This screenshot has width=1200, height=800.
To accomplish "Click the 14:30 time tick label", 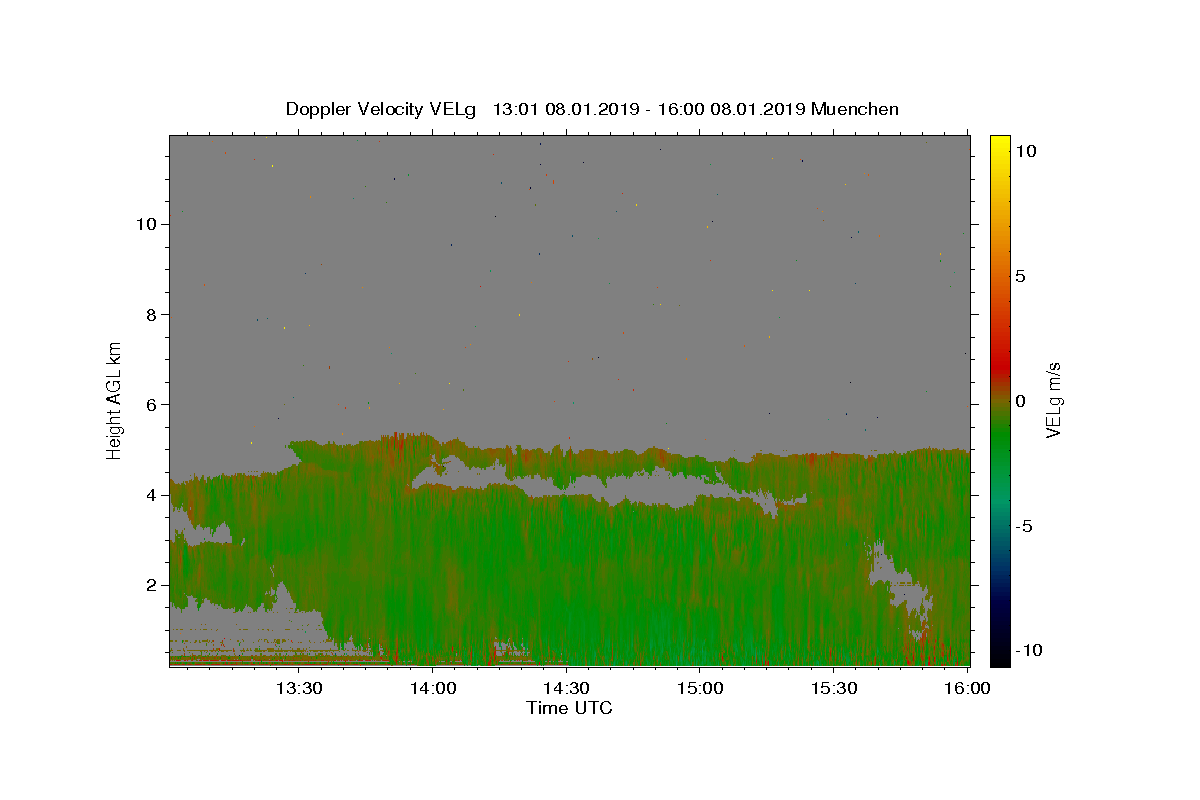I will pyautogui.click(x=566, y=688).
